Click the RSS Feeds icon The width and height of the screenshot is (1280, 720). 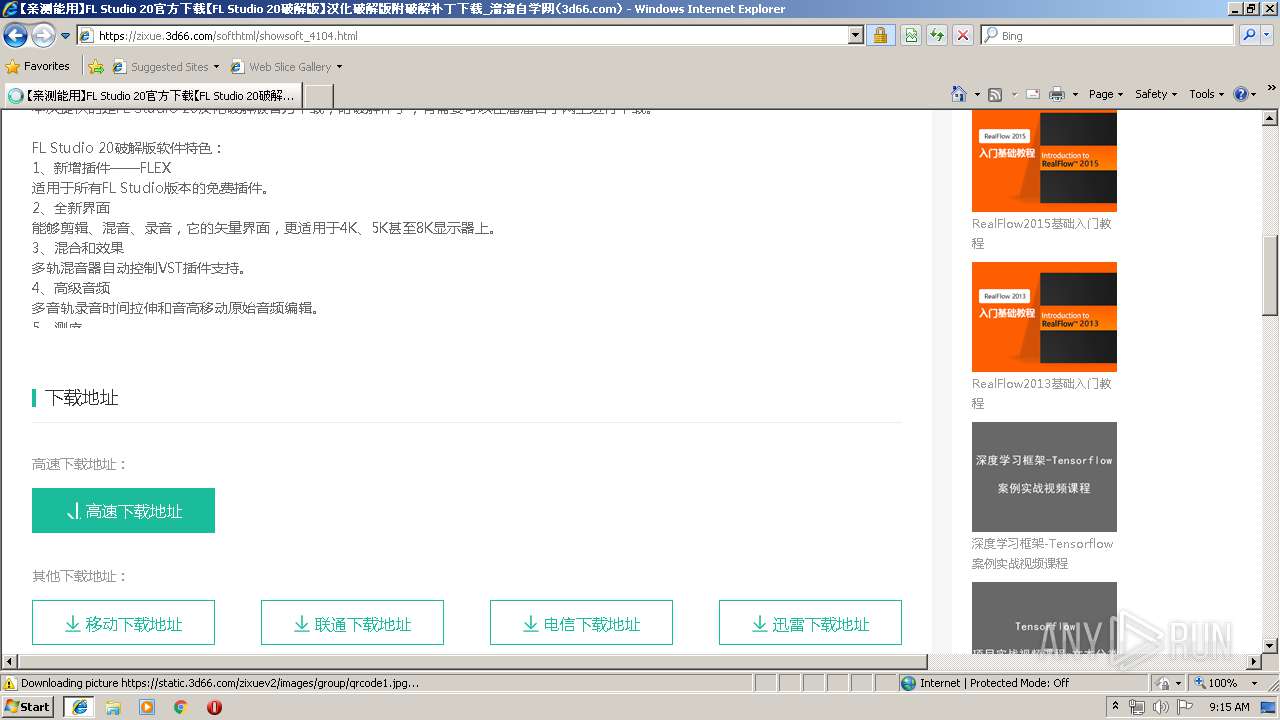995,94
